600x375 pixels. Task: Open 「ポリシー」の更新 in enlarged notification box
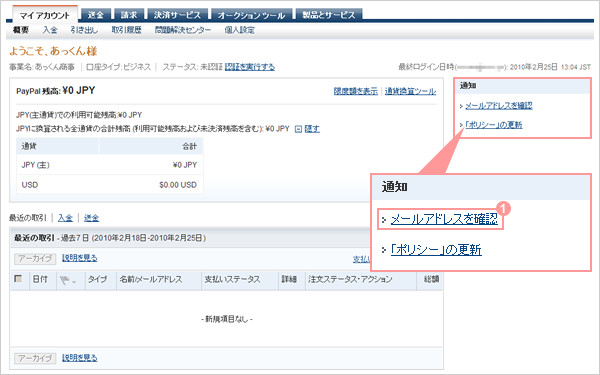(436, 250)
